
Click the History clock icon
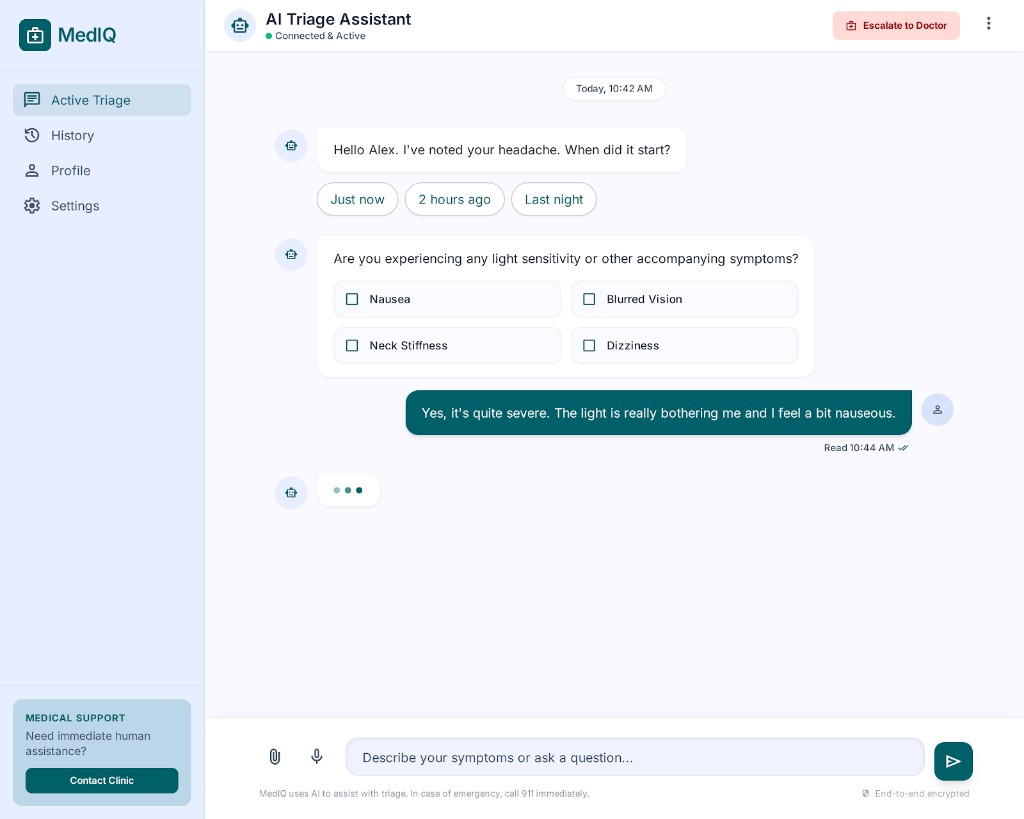32,135
